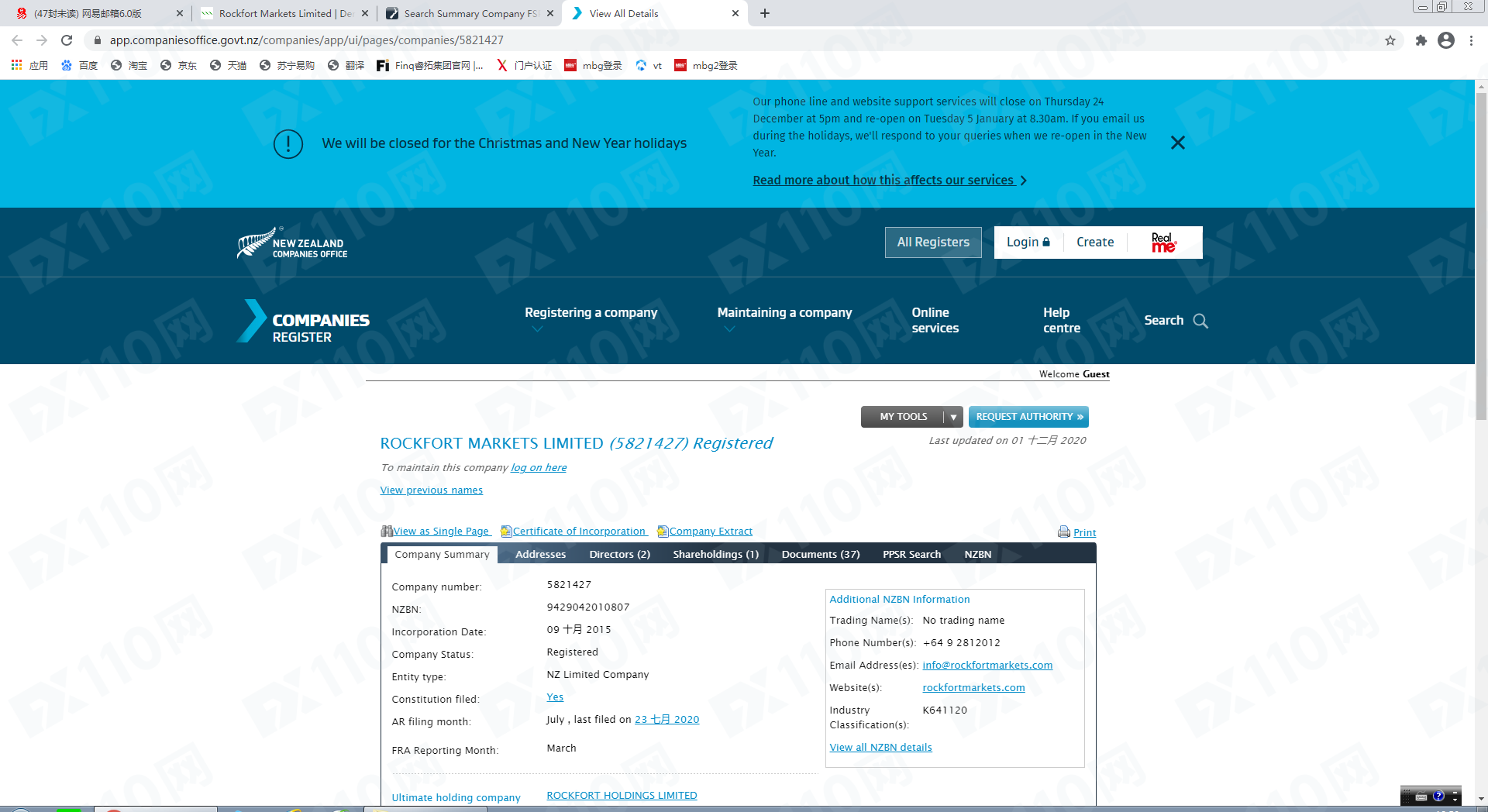The width and height of the screenshot is (1488, 812).
Task: Open the 苏宁易购 bookmark
Action: (288, 66)
